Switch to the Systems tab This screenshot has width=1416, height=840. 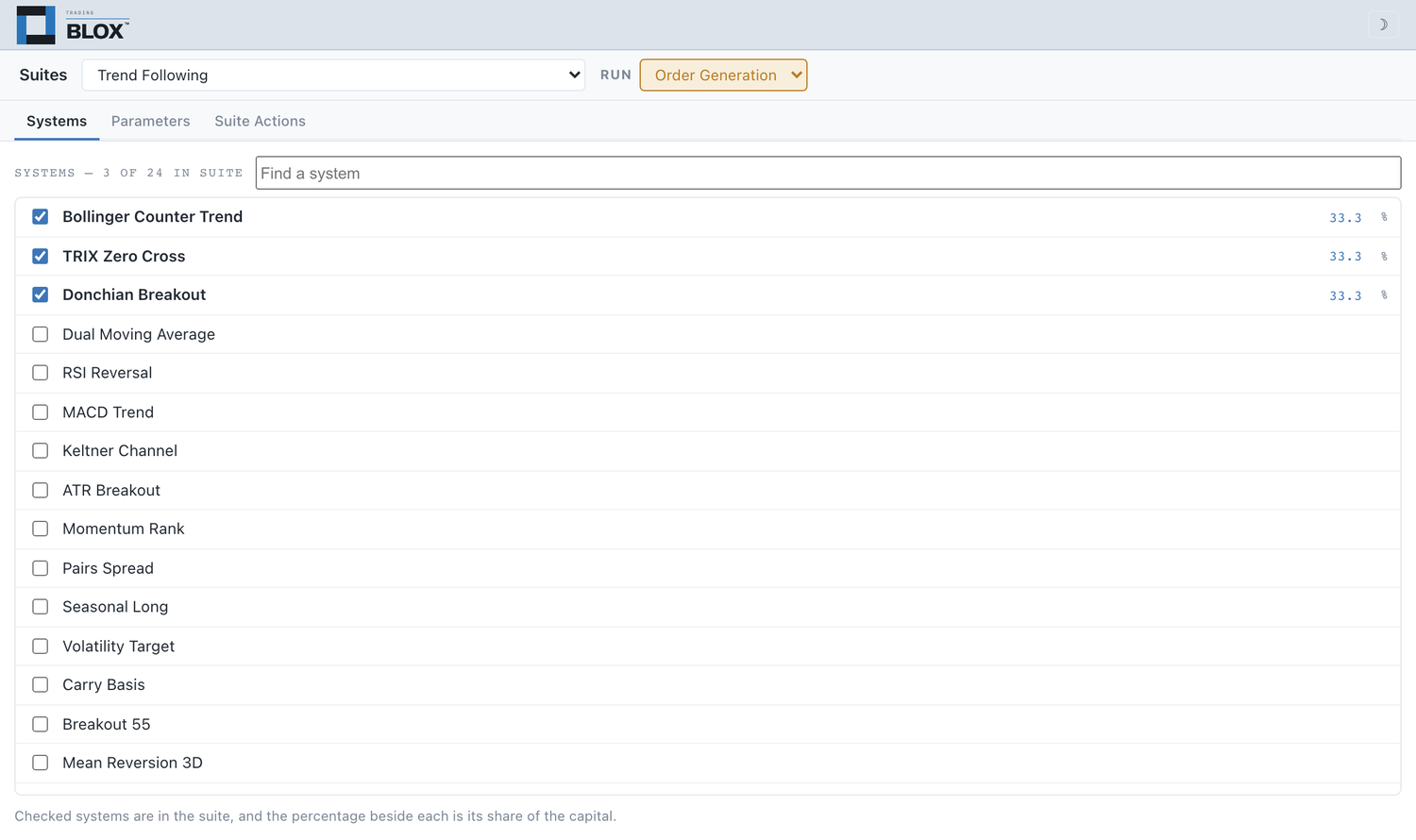(57, 121)
